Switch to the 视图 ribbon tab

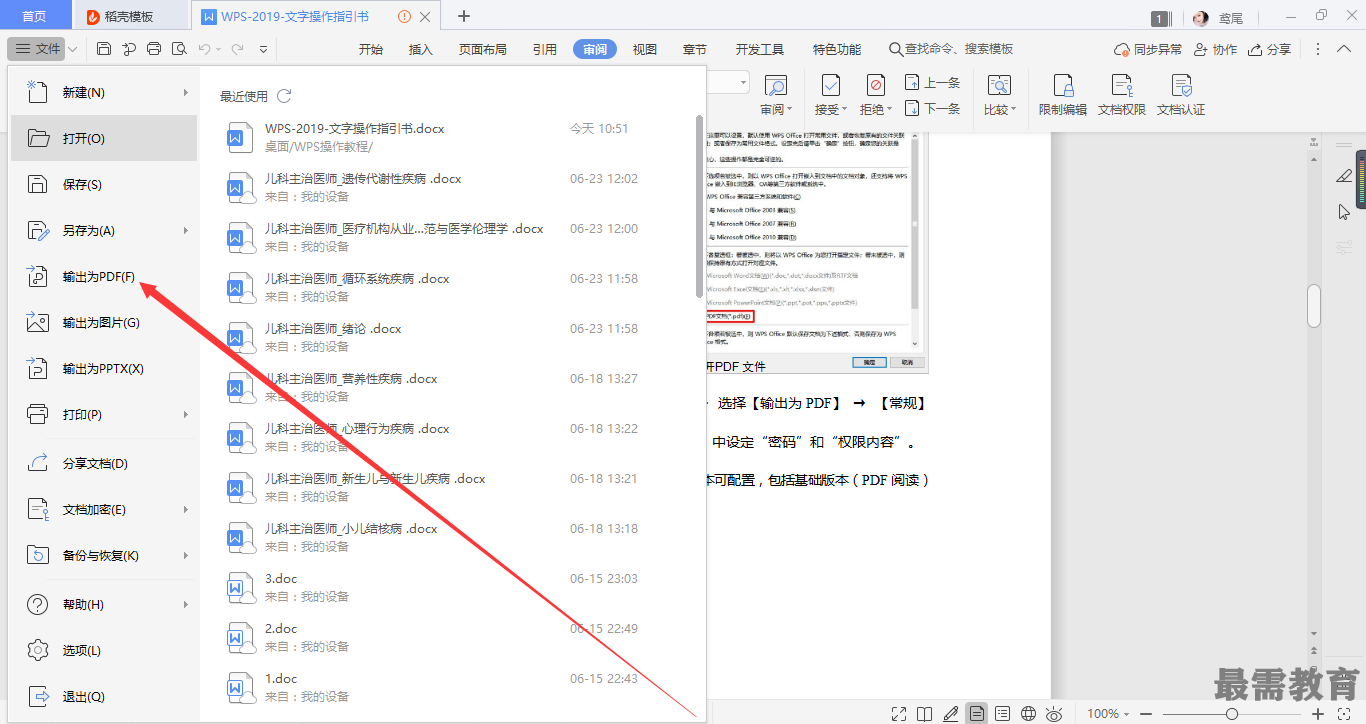tap(645, 49)
